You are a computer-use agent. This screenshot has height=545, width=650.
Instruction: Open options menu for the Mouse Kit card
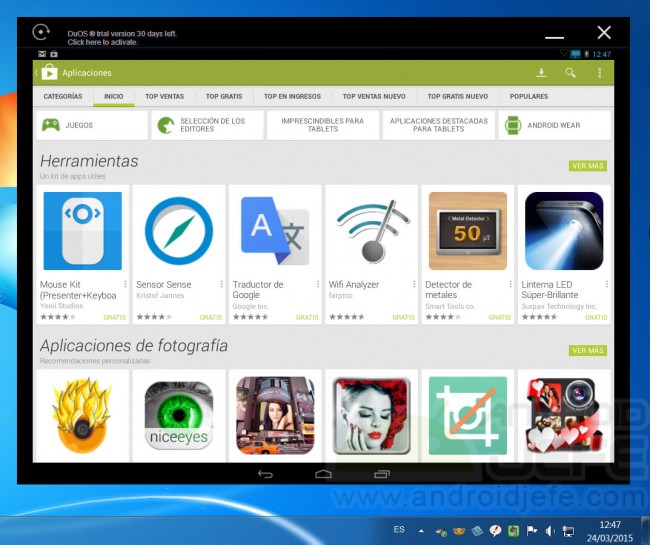pos(125,284)
